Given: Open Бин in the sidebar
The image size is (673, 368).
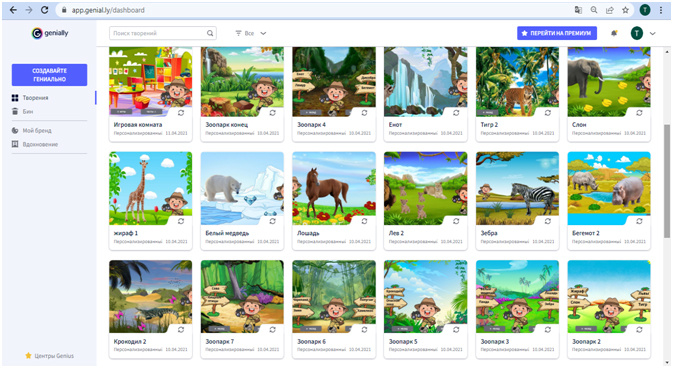Looking at the screenshot, I should click(x=23, y=112).
